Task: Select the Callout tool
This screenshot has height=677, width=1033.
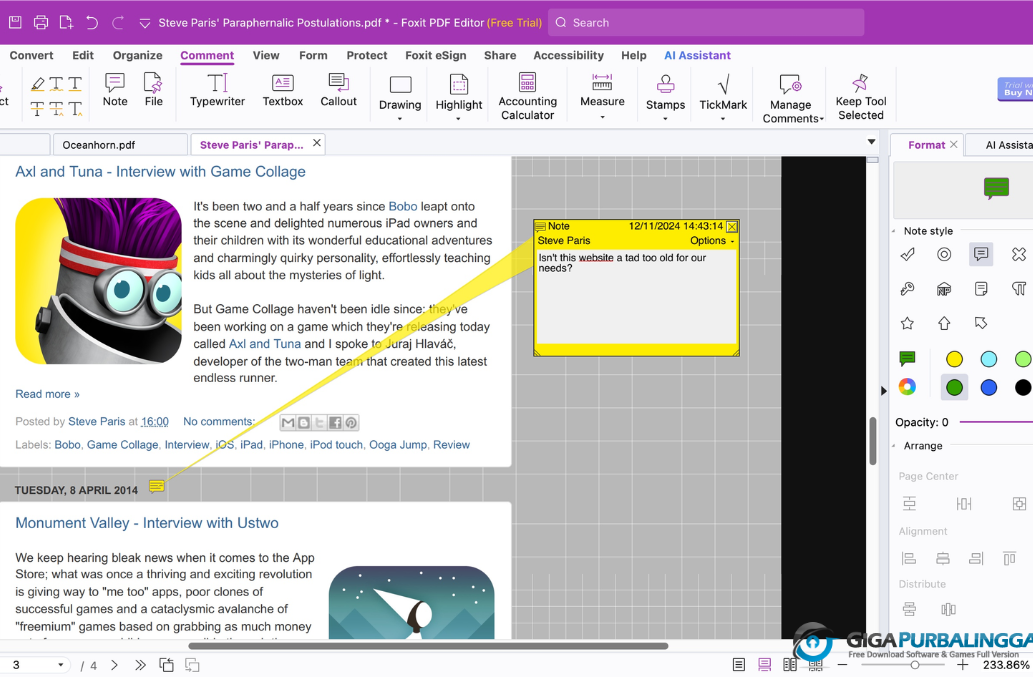Action: point(339,90)
